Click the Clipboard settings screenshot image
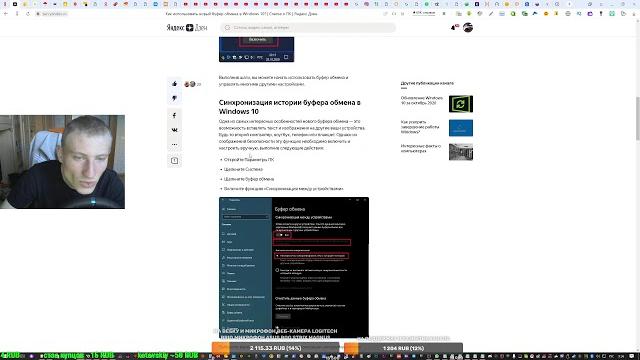The image size is (640, 360). (x=294, y=267)
